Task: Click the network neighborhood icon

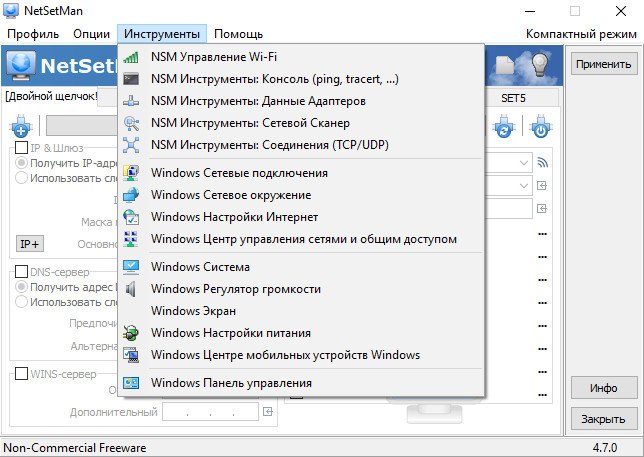Action: pyautogui.click(x=131, y=195)
